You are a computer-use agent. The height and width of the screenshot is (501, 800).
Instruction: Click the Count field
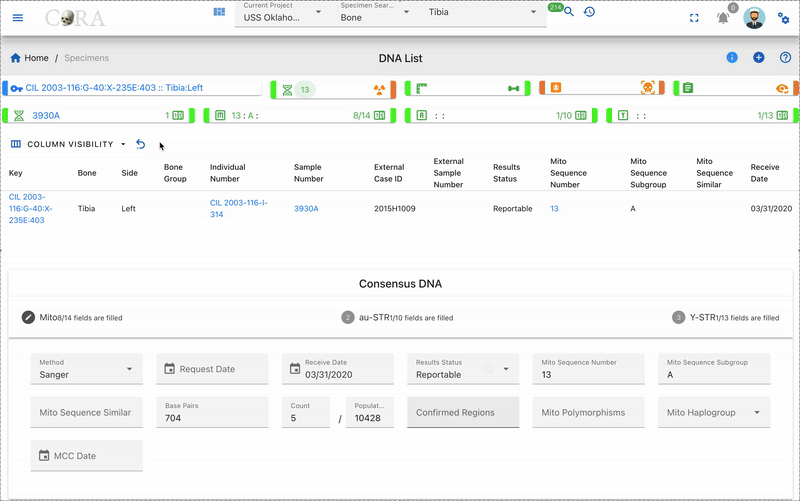pyautogui.click(x=306, y=412)
